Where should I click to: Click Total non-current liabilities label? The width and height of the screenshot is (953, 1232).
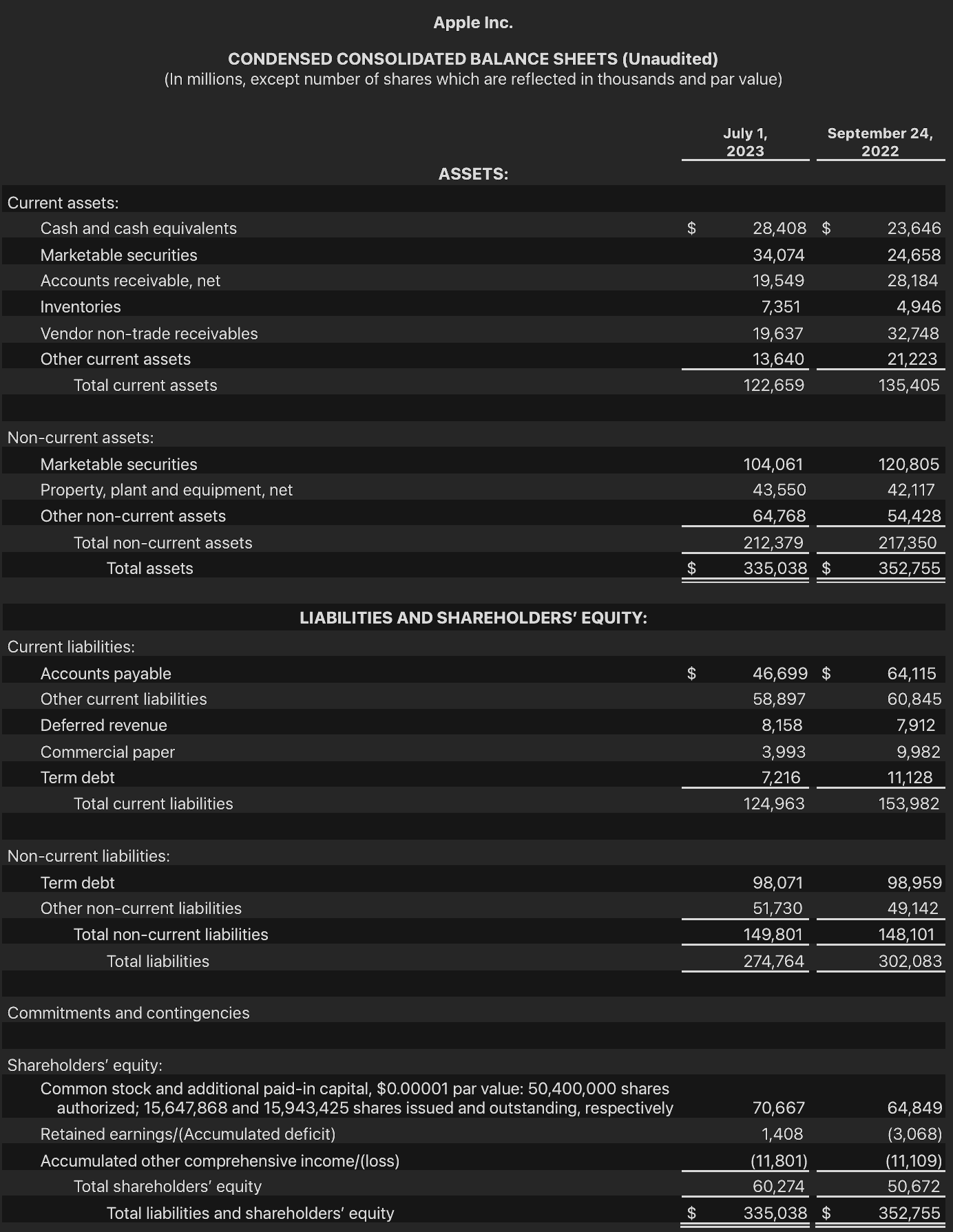[171, 935]
